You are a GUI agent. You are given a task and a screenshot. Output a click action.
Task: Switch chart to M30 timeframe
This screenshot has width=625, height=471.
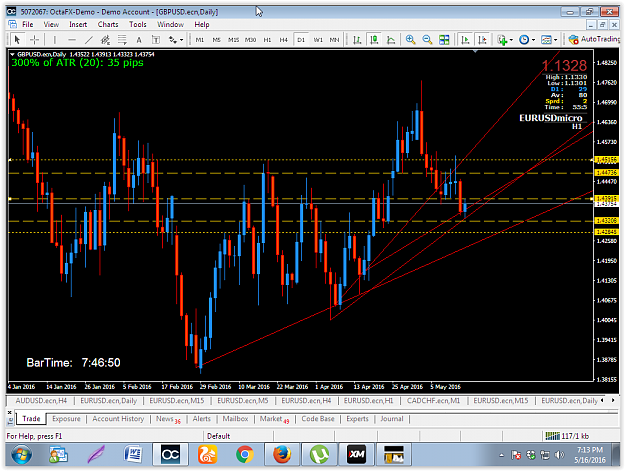coord(250,39)
